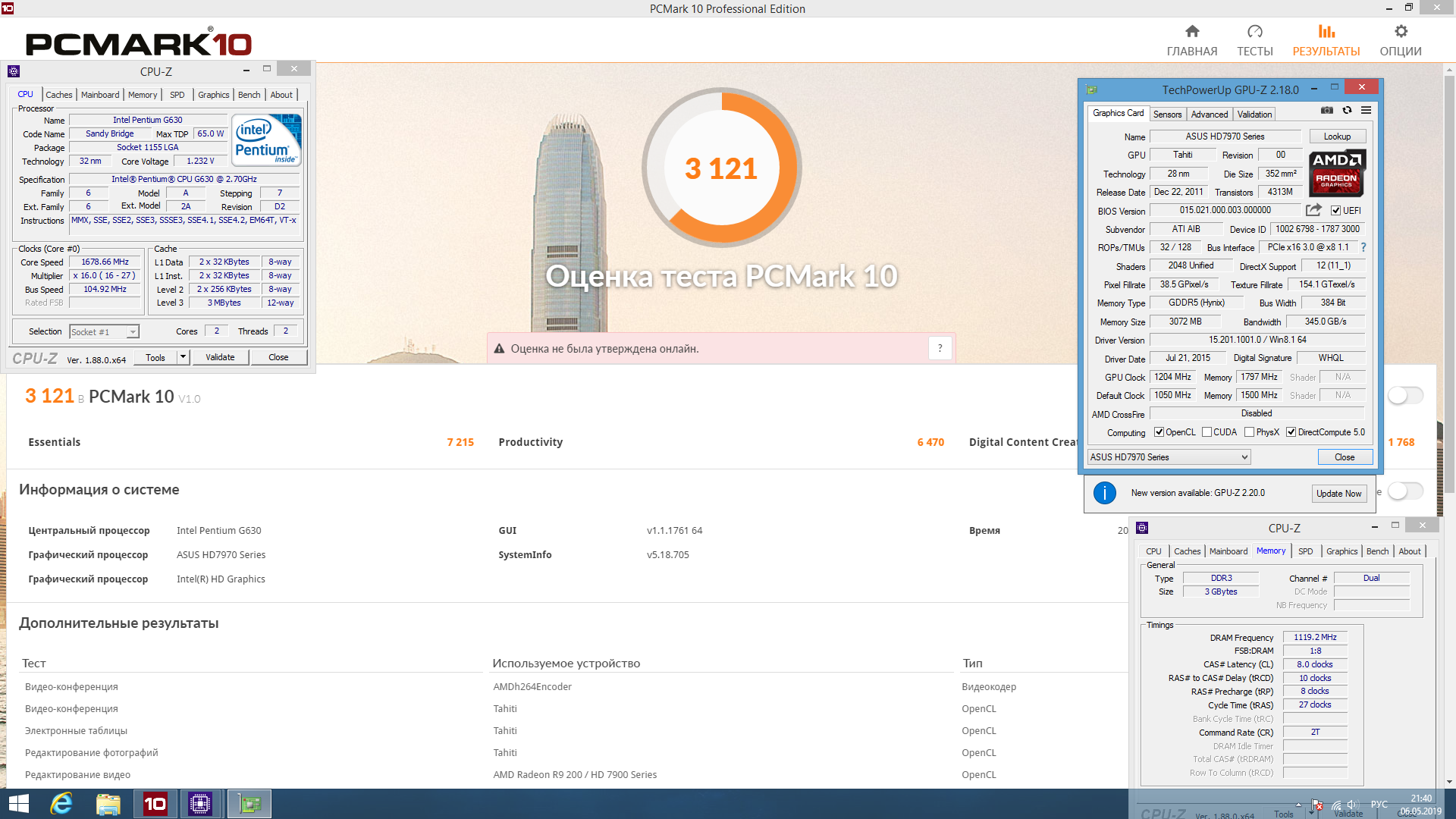The image size is (1456, 819).
Task: Open the Advanced tab in GPU-Z
Action: [x=1209, y=115]
